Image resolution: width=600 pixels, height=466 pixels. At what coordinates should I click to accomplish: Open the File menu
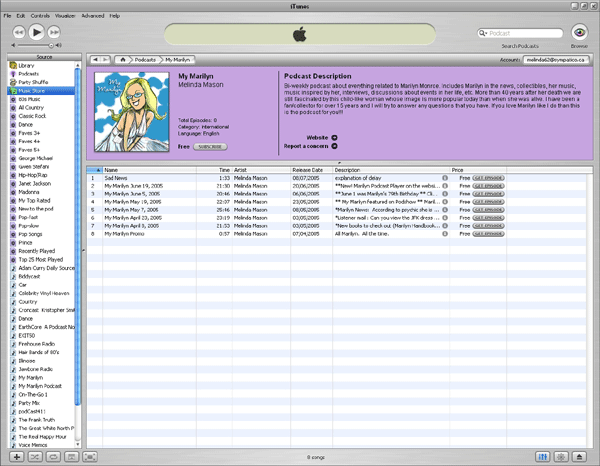pyautogui.click(x=7, y=16)
